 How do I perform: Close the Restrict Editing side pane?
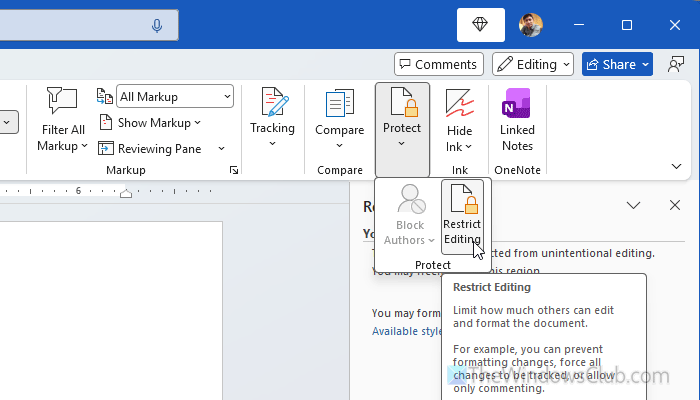pos(675,205)
